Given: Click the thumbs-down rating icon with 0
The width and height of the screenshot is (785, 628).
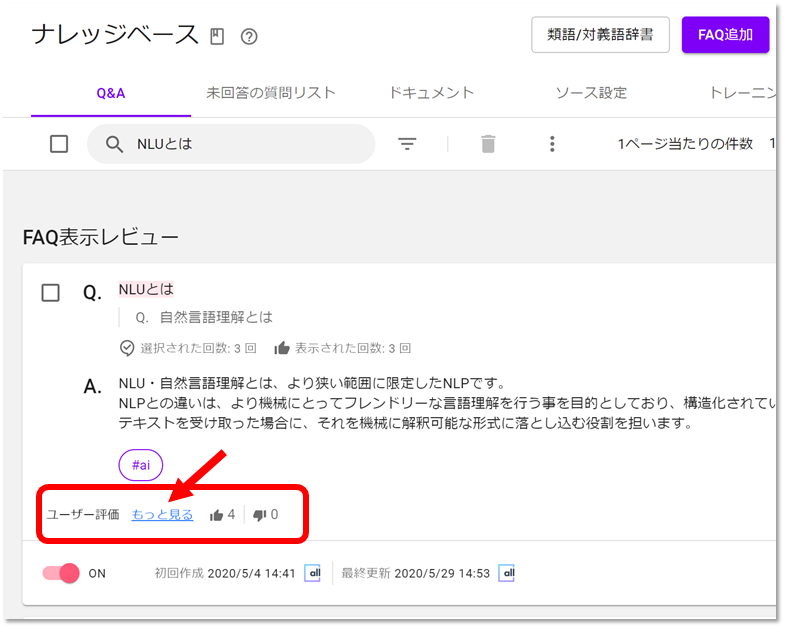Looking at the screenshot, I should point(260,515).
